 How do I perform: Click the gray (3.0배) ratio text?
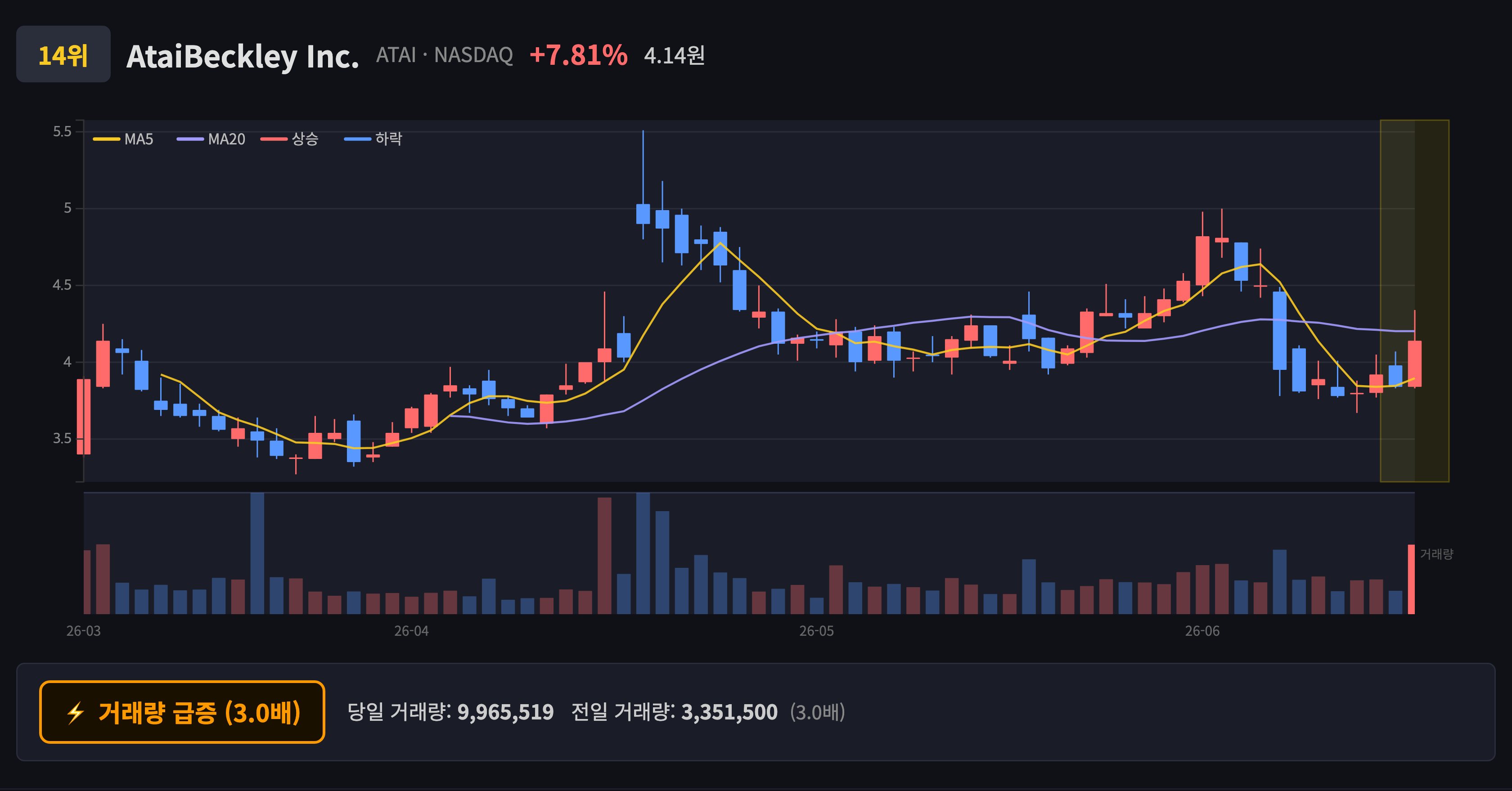pos(817,712)
